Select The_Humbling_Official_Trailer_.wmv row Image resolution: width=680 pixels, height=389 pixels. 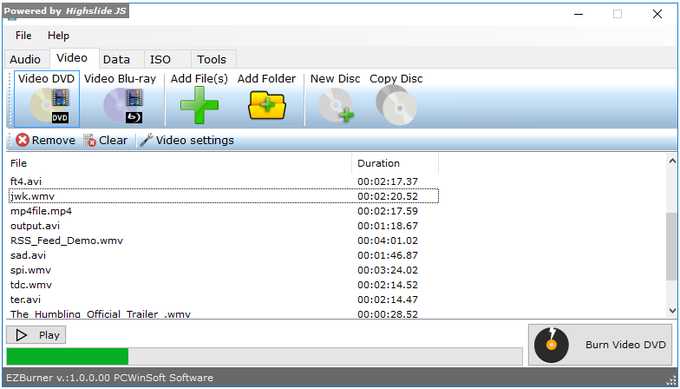[x=223, y=314]
